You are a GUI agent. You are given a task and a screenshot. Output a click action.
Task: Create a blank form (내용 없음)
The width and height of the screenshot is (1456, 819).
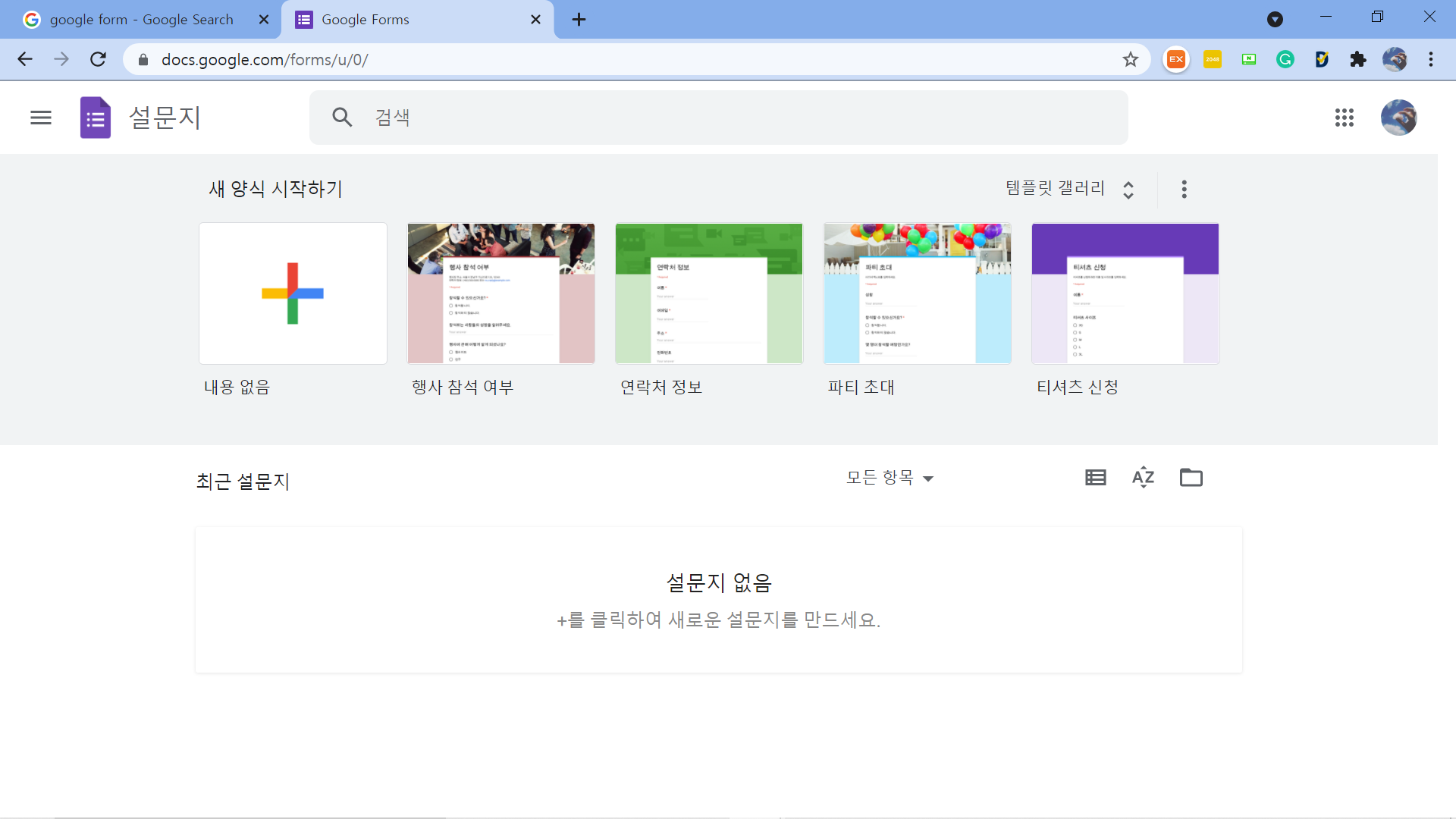coord(293,293)
